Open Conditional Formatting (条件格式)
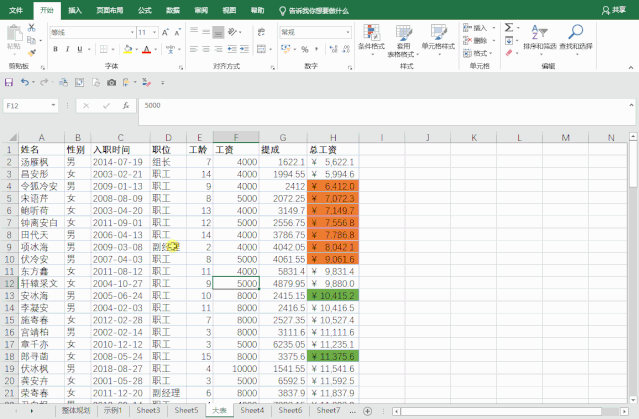 (x=371, y=39)
